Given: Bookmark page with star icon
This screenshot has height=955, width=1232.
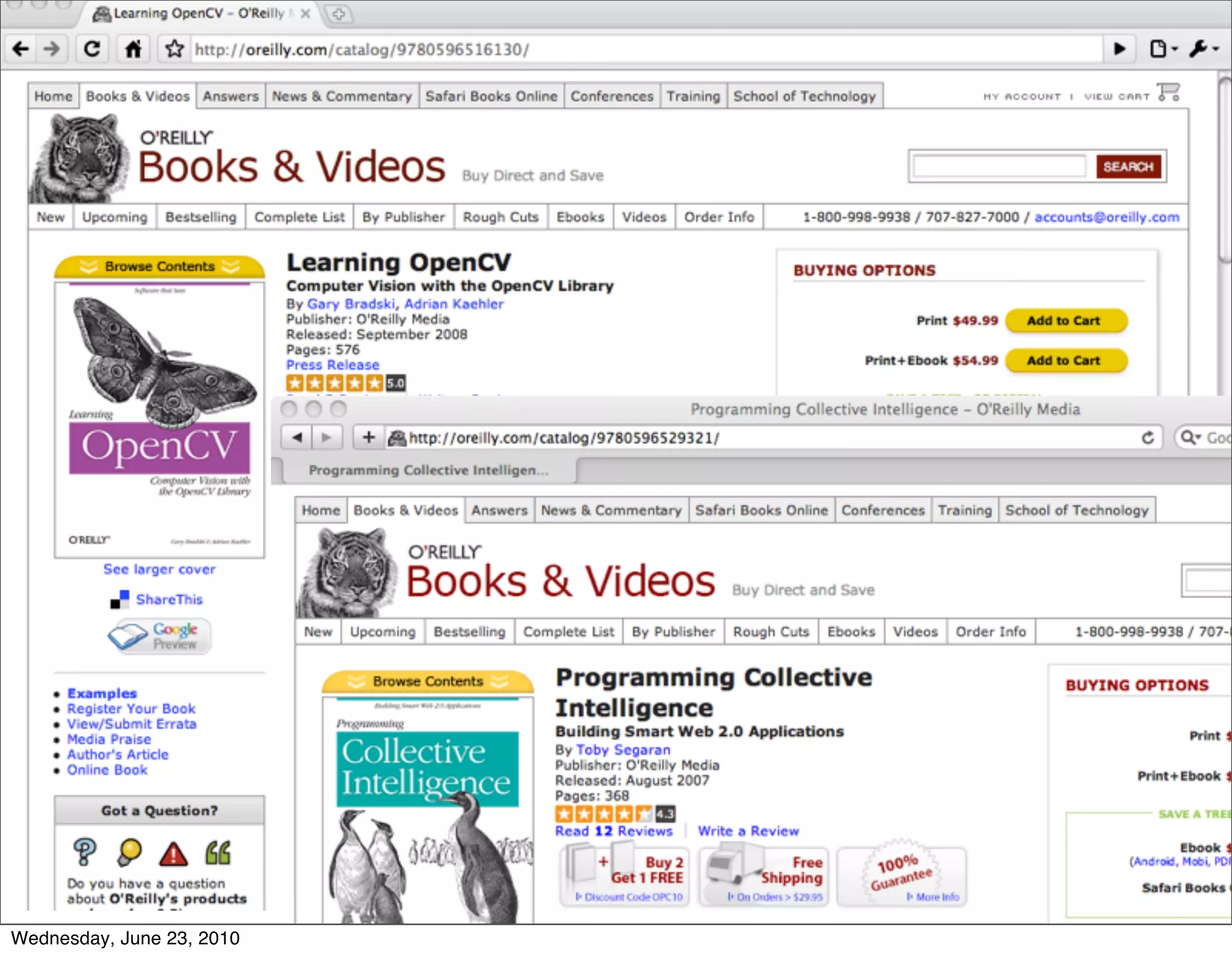Looking at the screenshot, I should 174,49.
